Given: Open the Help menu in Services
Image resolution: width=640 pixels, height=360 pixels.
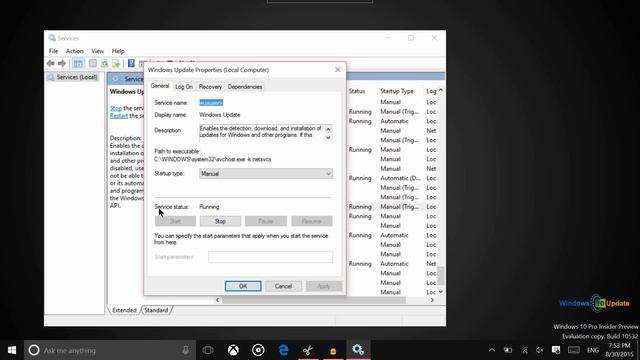Looking at the screenshot, I should pyautogui.click(x=118, y=51).
